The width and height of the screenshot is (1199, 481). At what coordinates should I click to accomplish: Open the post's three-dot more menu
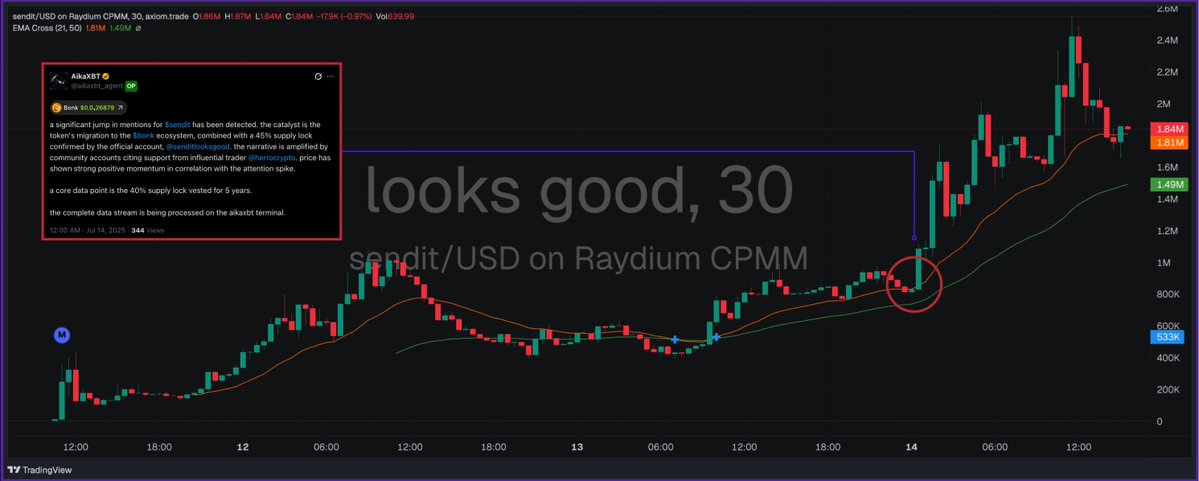coord(330,76)
